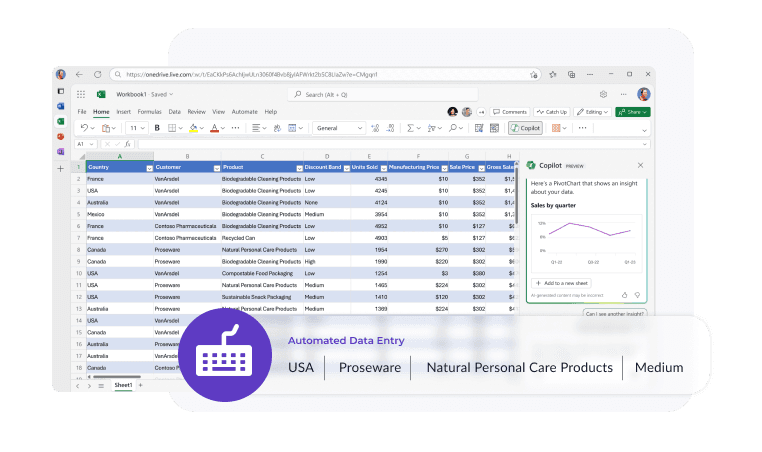Click the AutoSum sigma icon

click(x=408, y=128)
